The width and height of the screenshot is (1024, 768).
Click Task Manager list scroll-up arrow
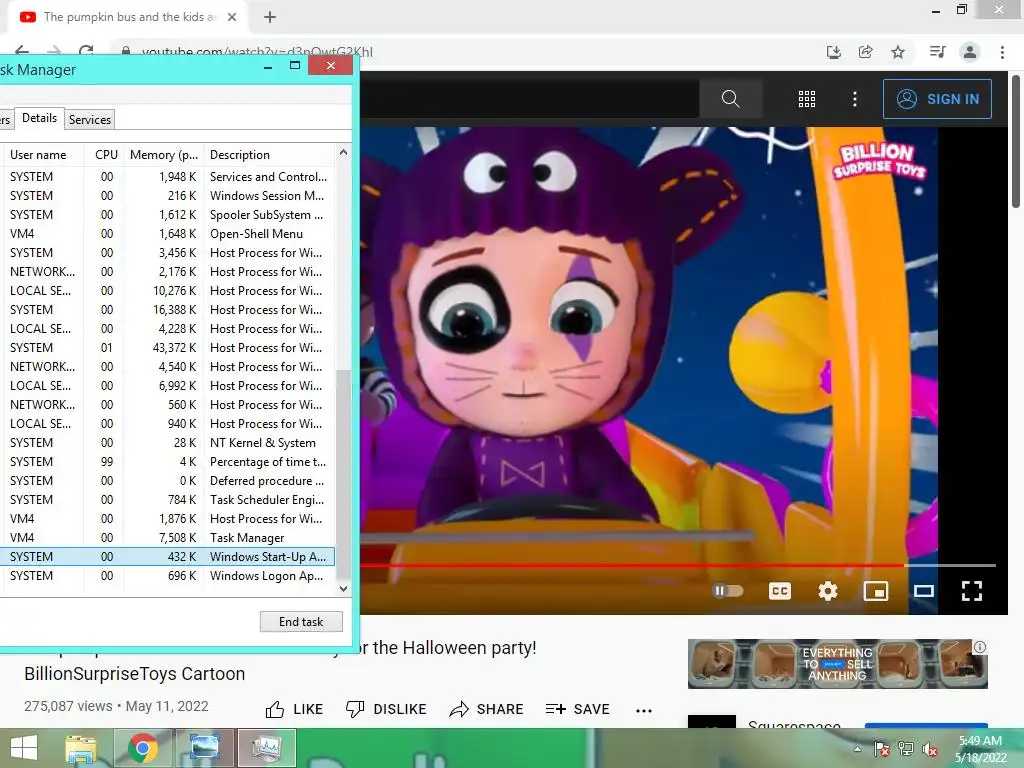344,152
